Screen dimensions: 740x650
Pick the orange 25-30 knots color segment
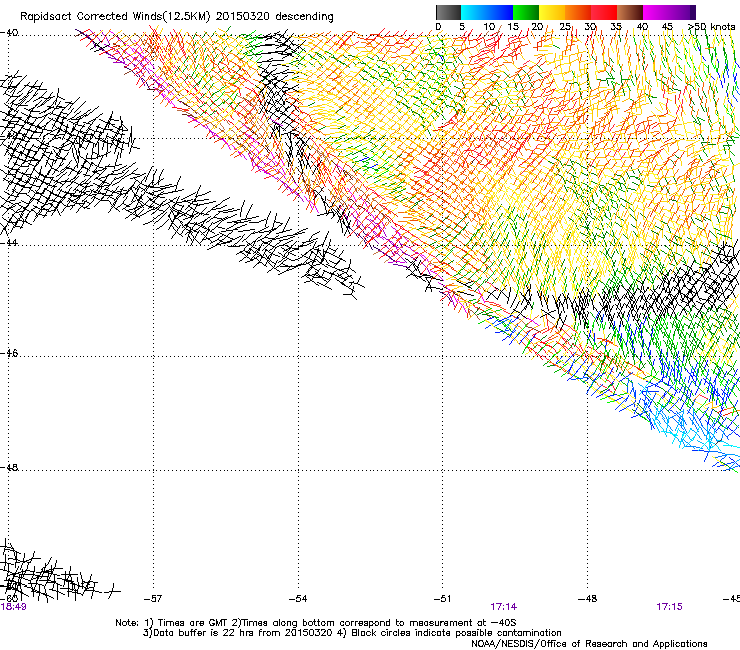pyautogui.click(x=578, y=12)
